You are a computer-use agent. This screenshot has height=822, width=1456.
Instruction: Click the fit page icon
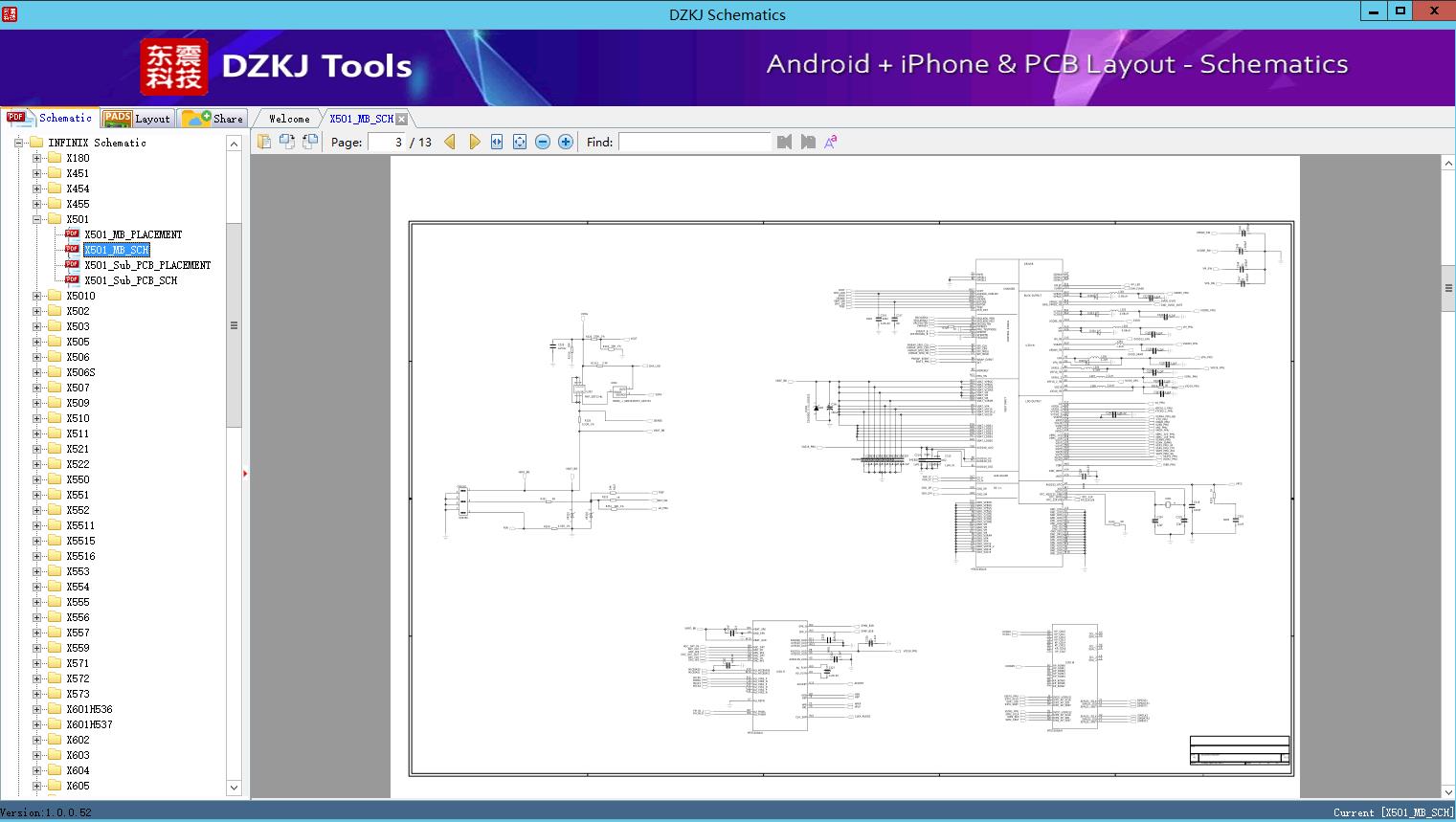520,142
